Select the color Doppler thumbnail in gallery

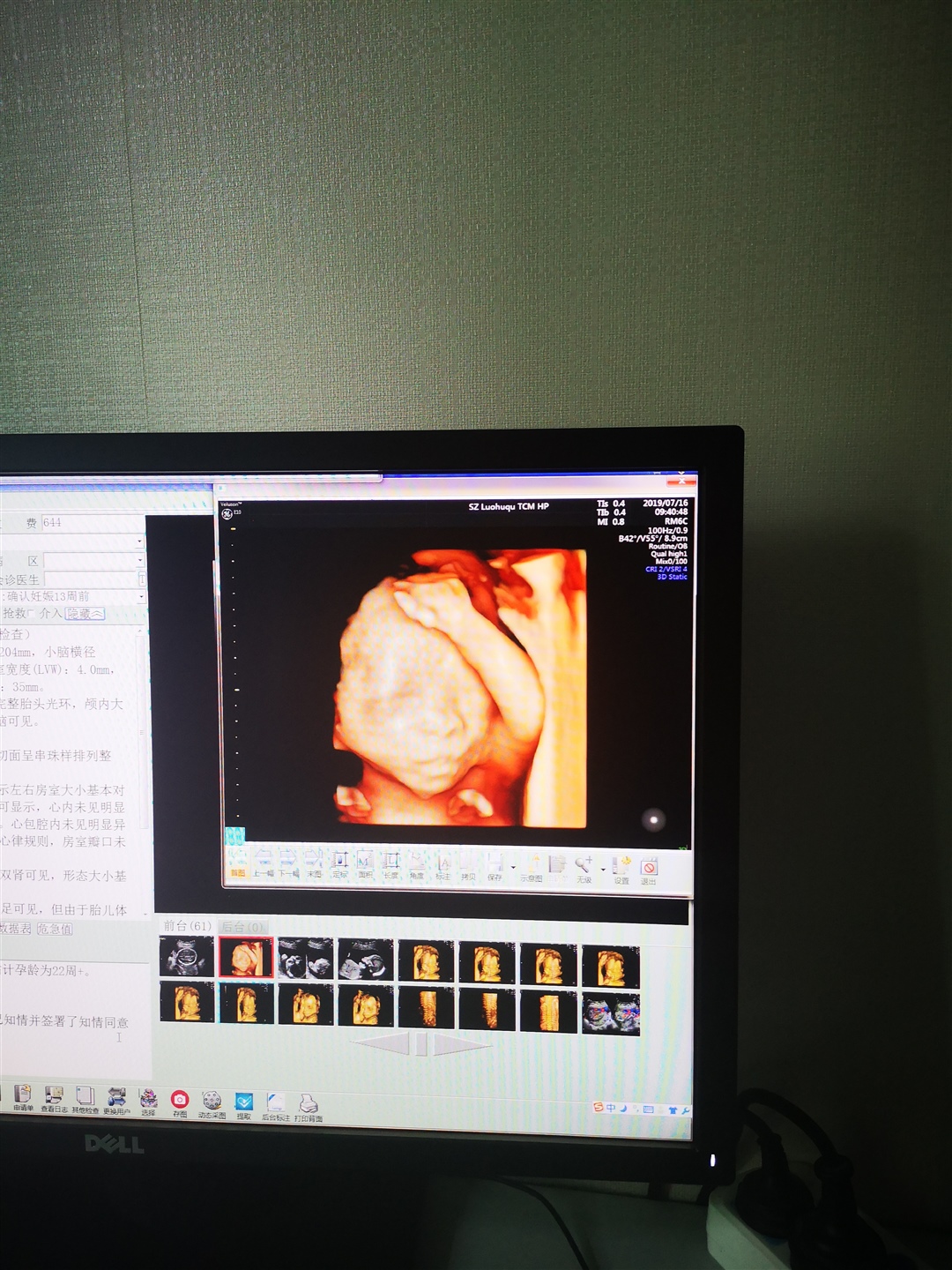(611, 1012)
